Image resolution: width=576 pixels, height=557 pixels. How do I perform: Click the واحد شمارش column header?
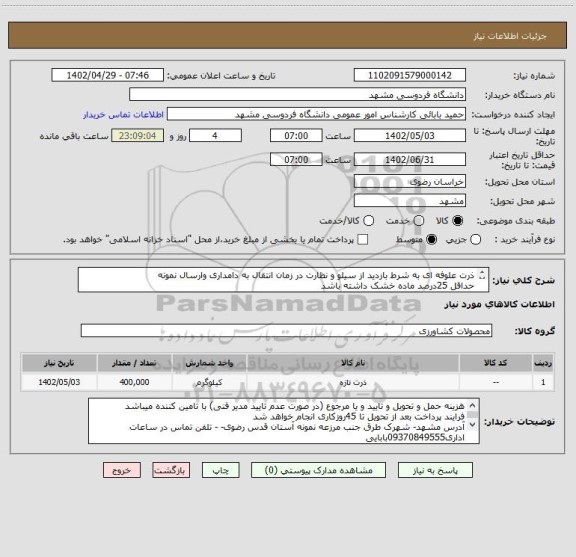pos(209,363)
